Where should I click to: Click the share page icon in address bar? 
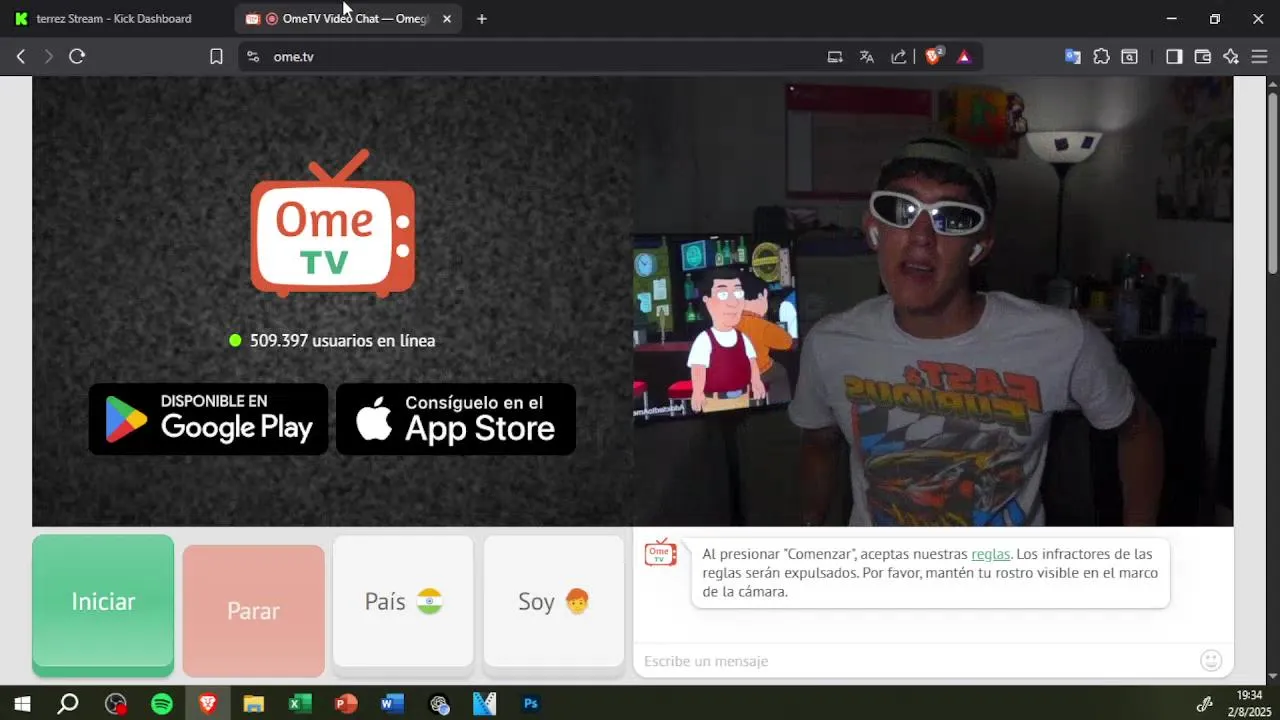[x=899, y=57]
